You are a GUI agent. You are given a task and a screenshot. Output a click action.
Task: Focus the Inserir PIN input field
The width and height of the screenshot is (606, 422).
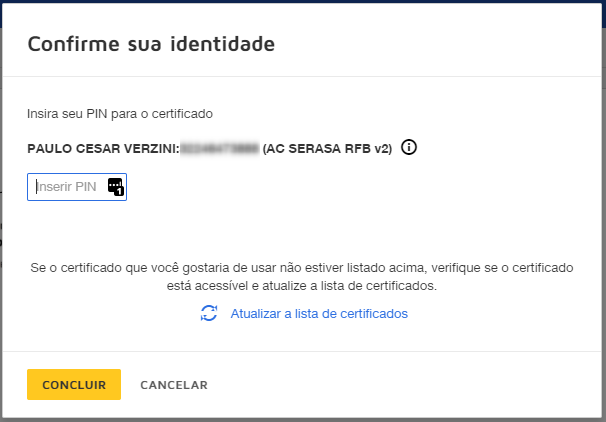tap(77, 187)
